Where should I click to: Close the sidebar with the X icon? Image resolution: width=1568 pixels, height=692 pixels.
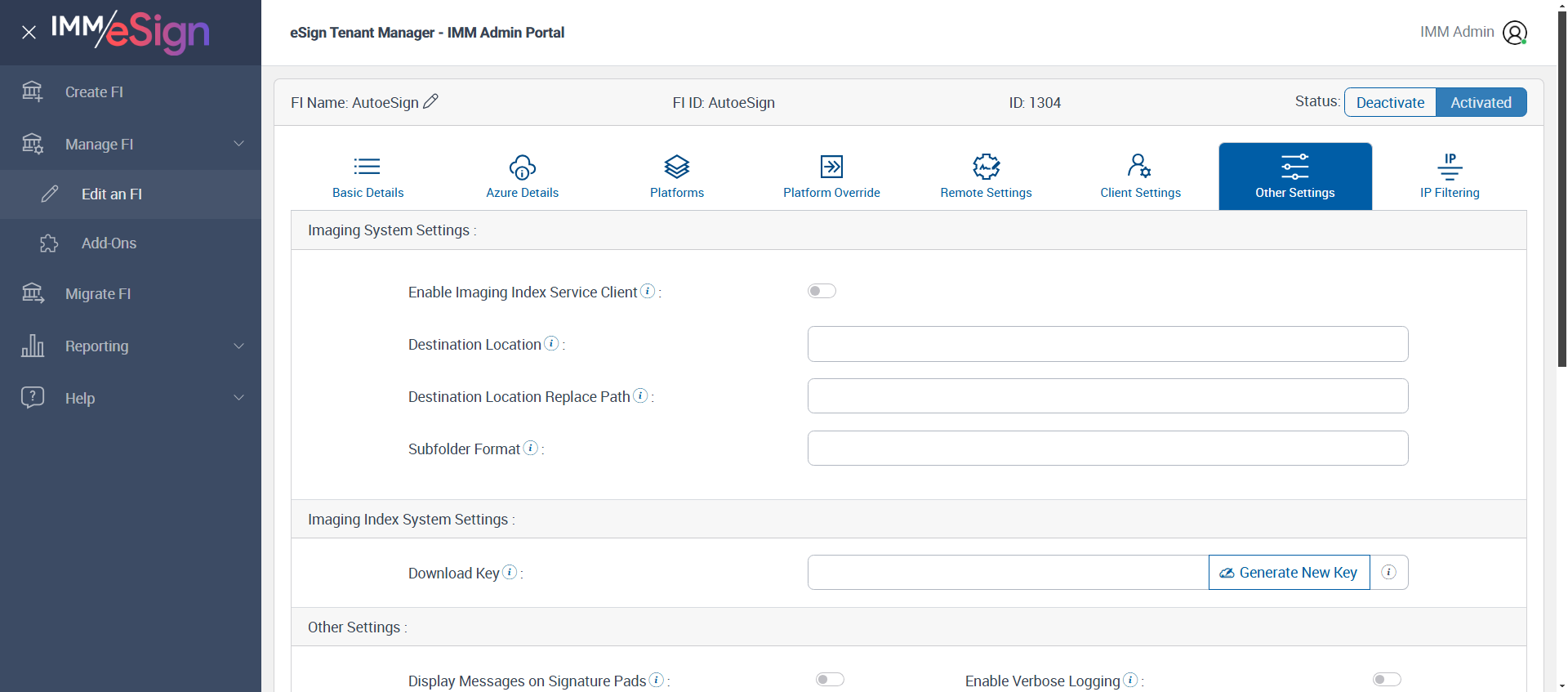tap(29, 33)
